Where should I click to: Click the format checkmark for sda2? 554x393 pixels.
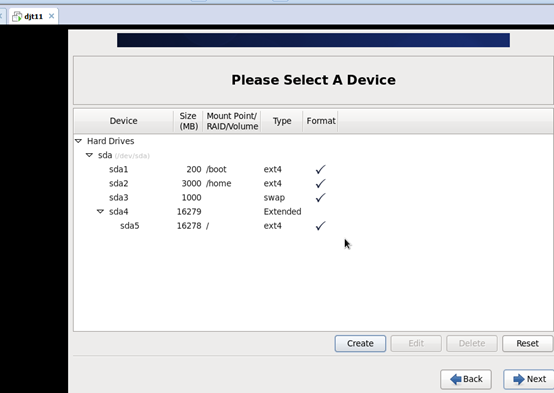pyautogui.click(x=320, y=183)
